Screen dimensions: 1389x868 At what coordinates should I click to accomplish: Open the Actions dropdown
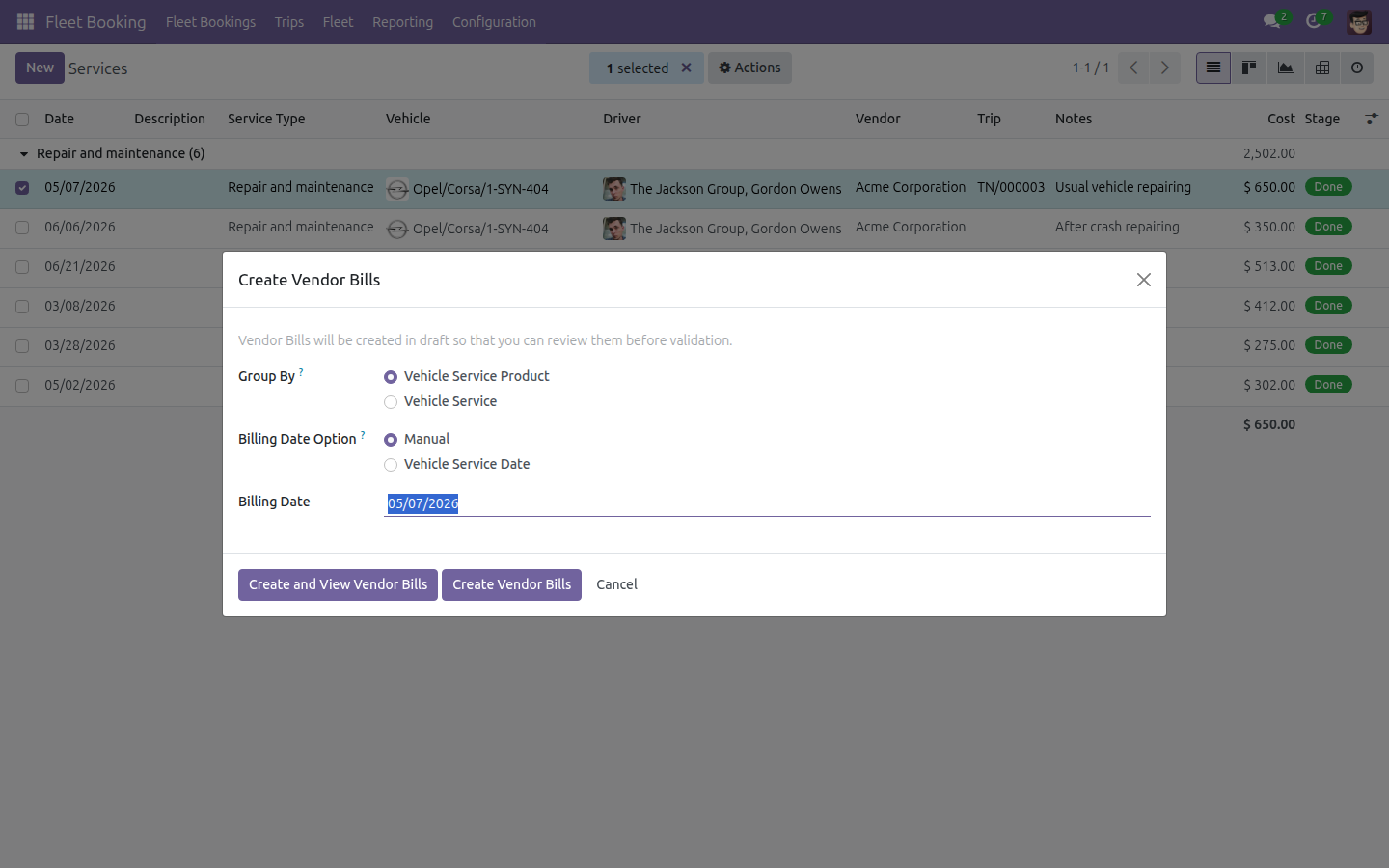pos(749,68)
